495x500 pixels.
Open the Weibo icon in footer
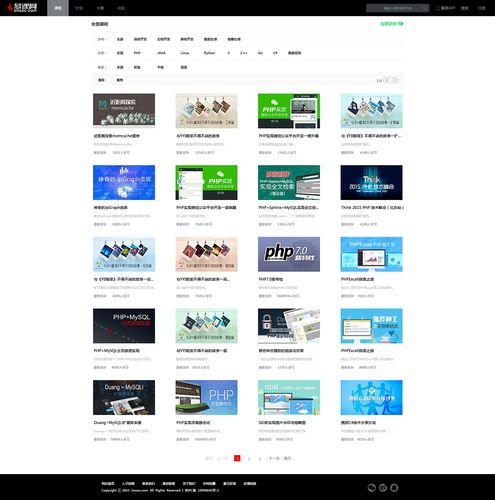coord(383,488)
